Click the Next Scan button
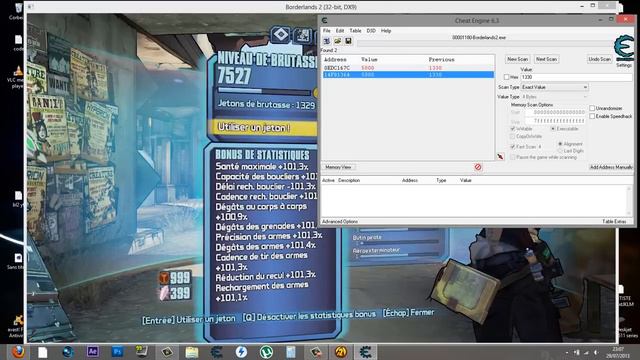This screenshot has height=360, width=640. (546, 59)
